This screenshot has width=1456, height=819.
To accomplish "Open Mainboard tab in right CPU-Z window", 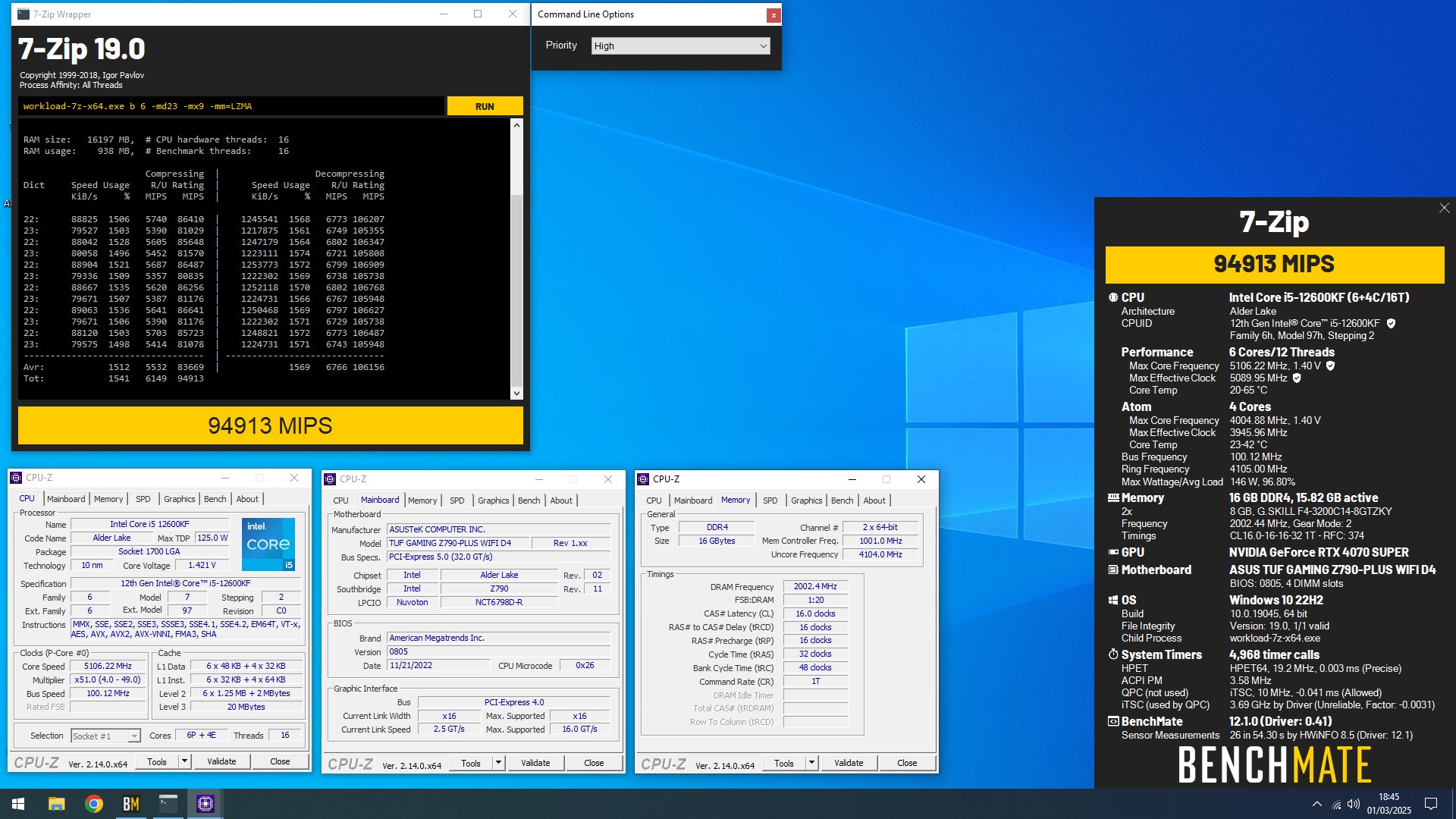I will tap(693, 500).
